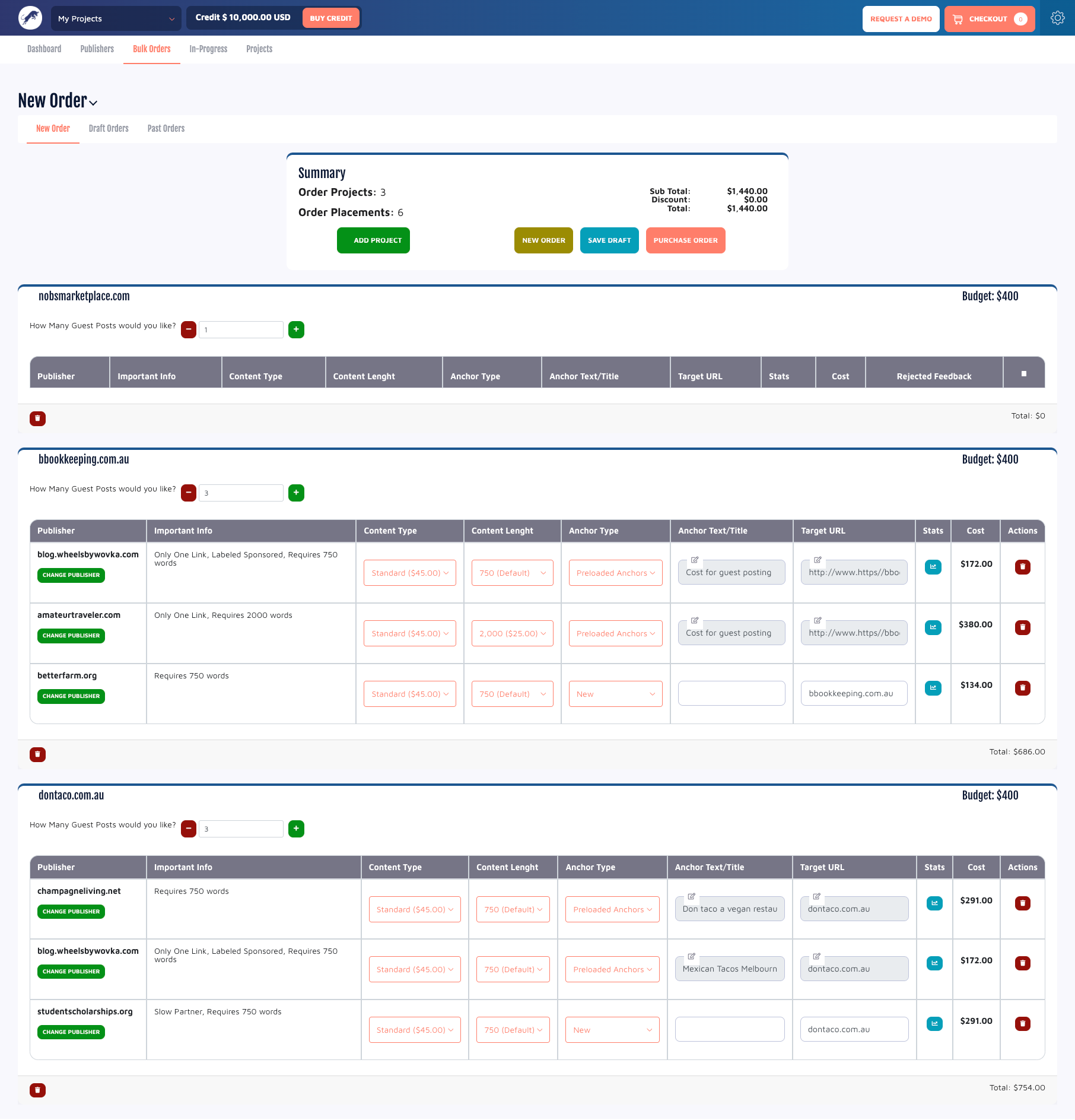Delete the nobsmarketplace.com project via trash icon
Image resolution: width=1075 pixels, height=1120 pixels.
[x=37, y=418]
